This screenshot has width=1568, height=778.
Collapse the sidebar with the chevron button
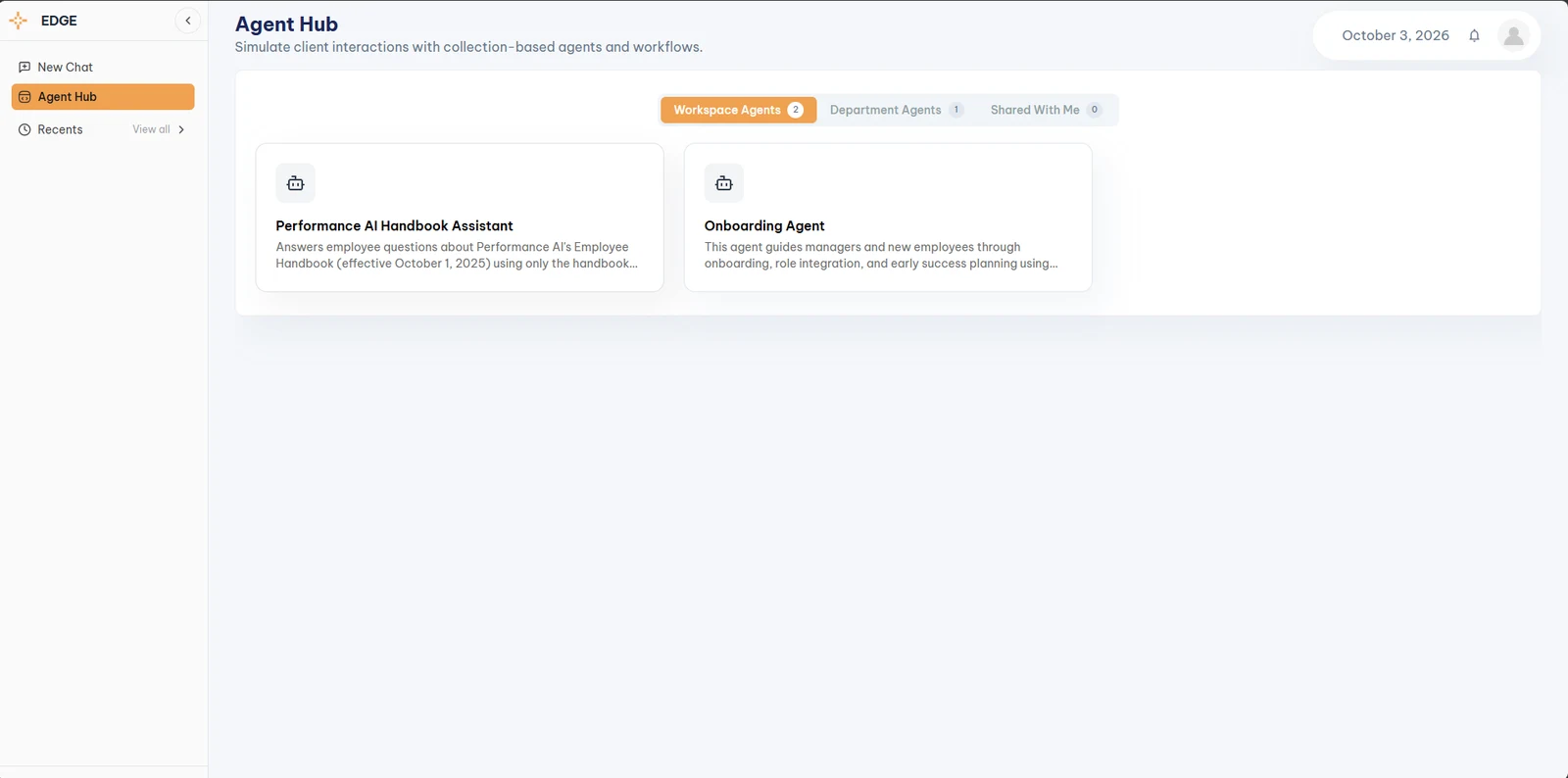tap(188, 21)
